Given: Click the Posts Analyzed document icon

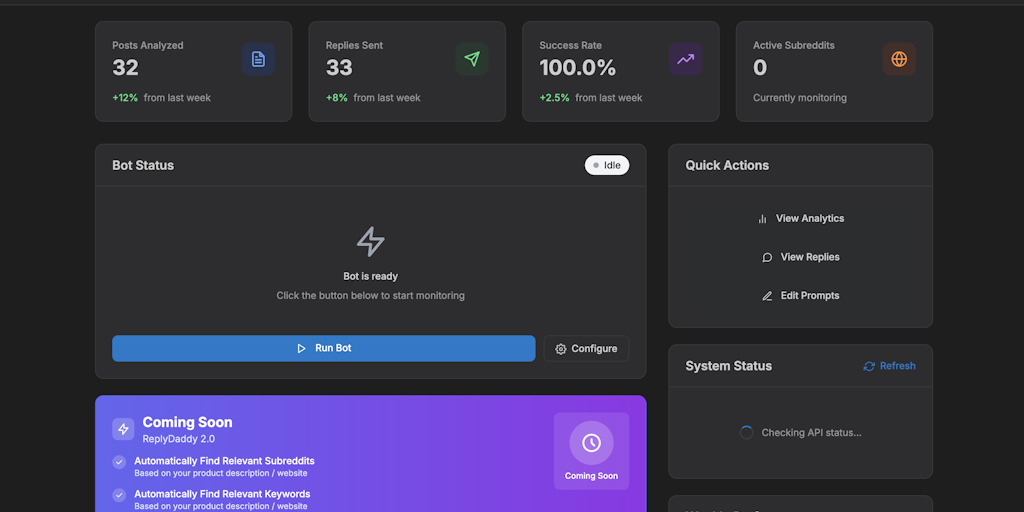Looking at the screenshot, I should (258, 59).
